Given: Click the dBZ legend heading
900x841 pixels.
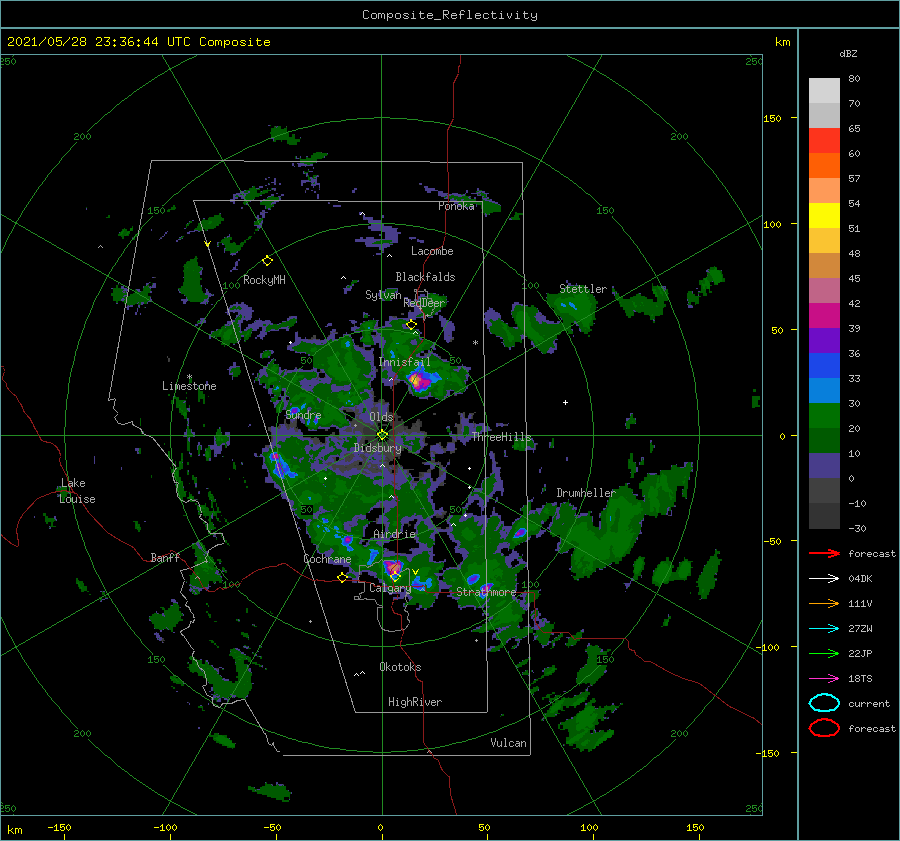Looking at the screenshot, I should (x=848, y=53).
